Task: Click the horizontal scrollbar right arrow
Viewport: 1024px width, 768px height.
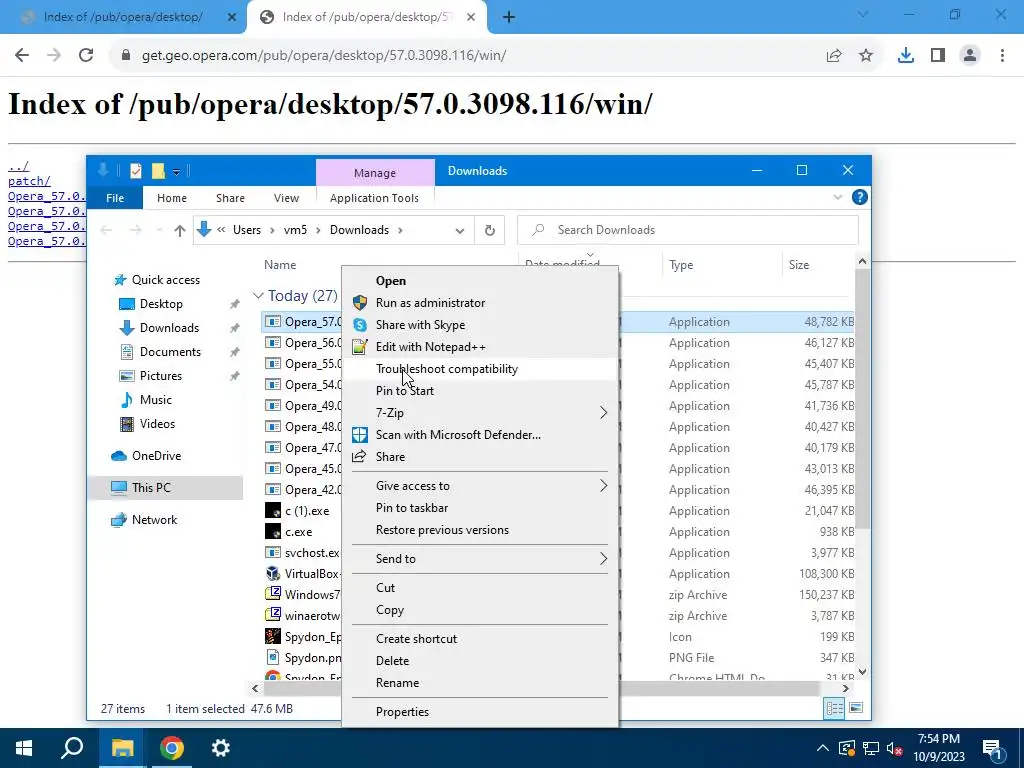Action: pyautogui.click(x=846, y=688)
